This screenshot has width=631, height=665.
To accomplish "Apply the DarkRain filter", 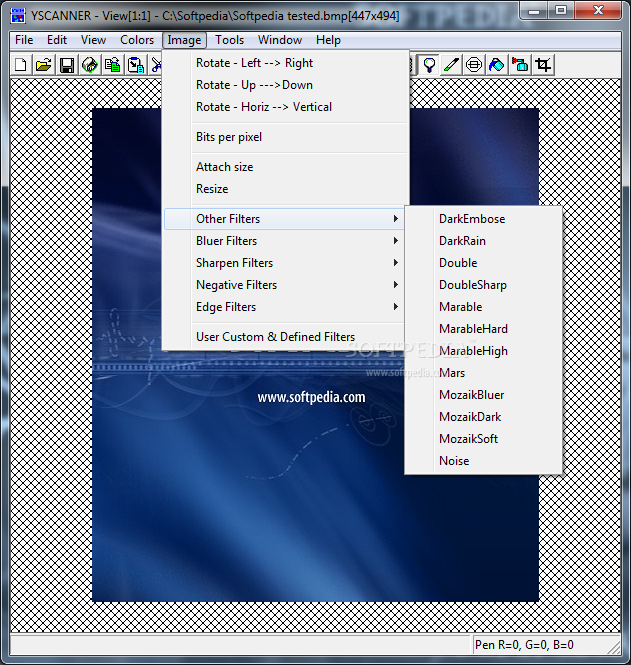I will (483, 241).
